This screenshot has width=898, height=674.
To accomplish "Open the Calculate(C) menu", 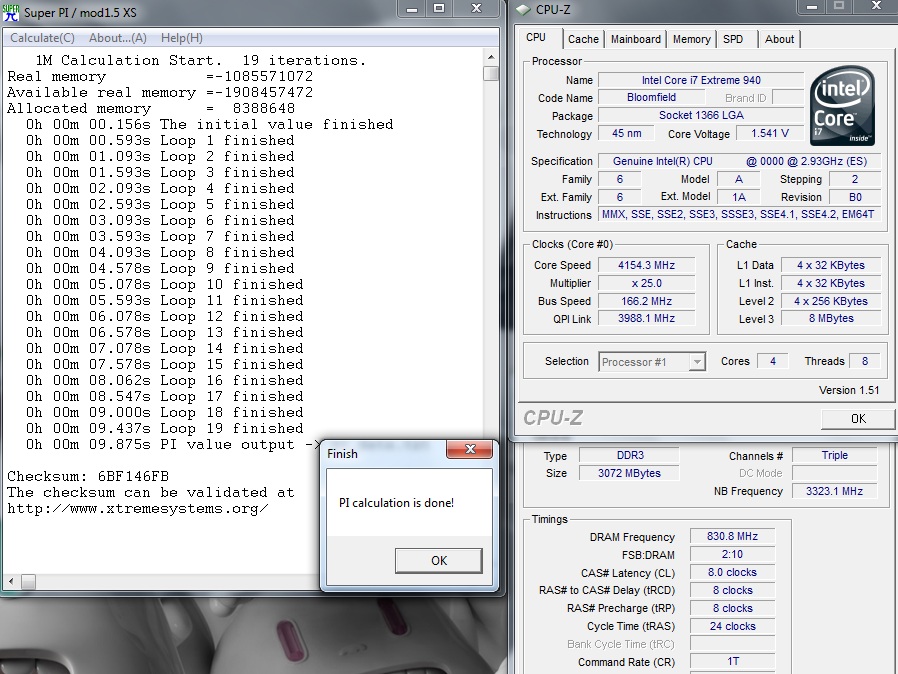I will 42,38.
